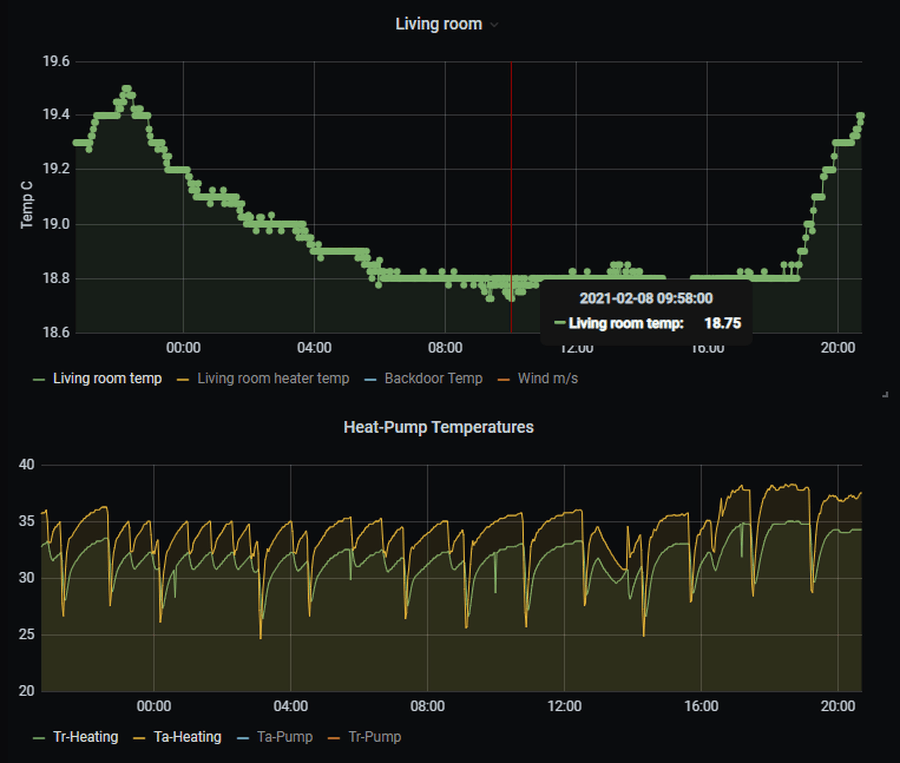This screenshot has height=763, width=900.
Task: Toggle Tr-Heating series in legend
Action: 86,737
